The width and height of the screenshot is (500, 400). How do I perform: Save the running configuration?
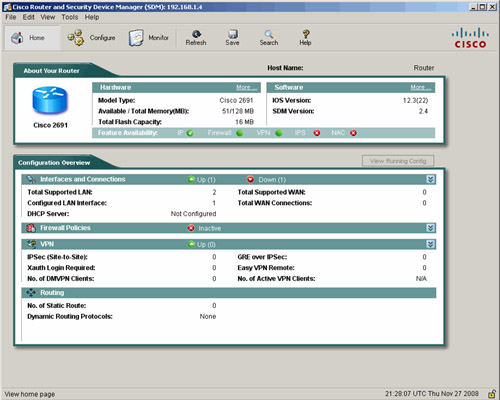[x=232, y=38]
